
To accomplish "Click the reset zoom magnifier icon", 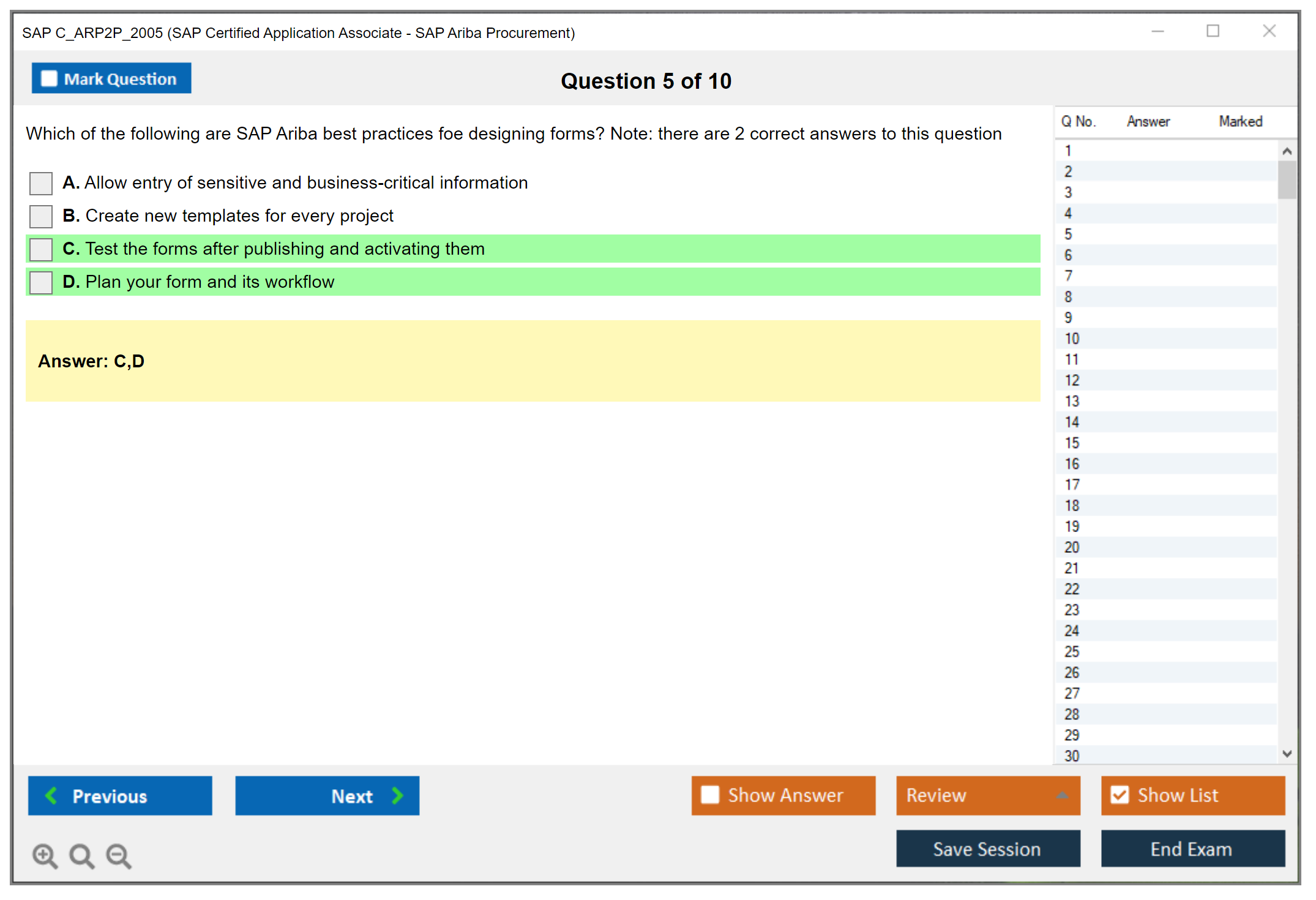I will click(x=81, y=855).
